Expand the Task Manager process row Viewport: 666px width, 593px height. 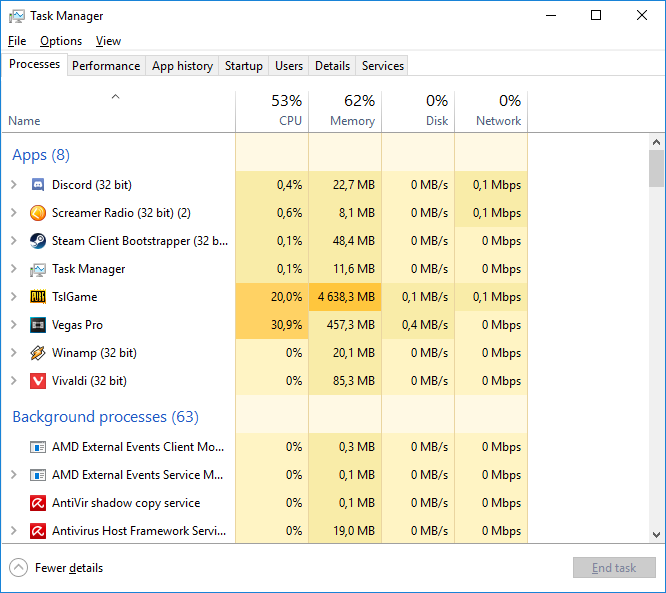(14, 269)
